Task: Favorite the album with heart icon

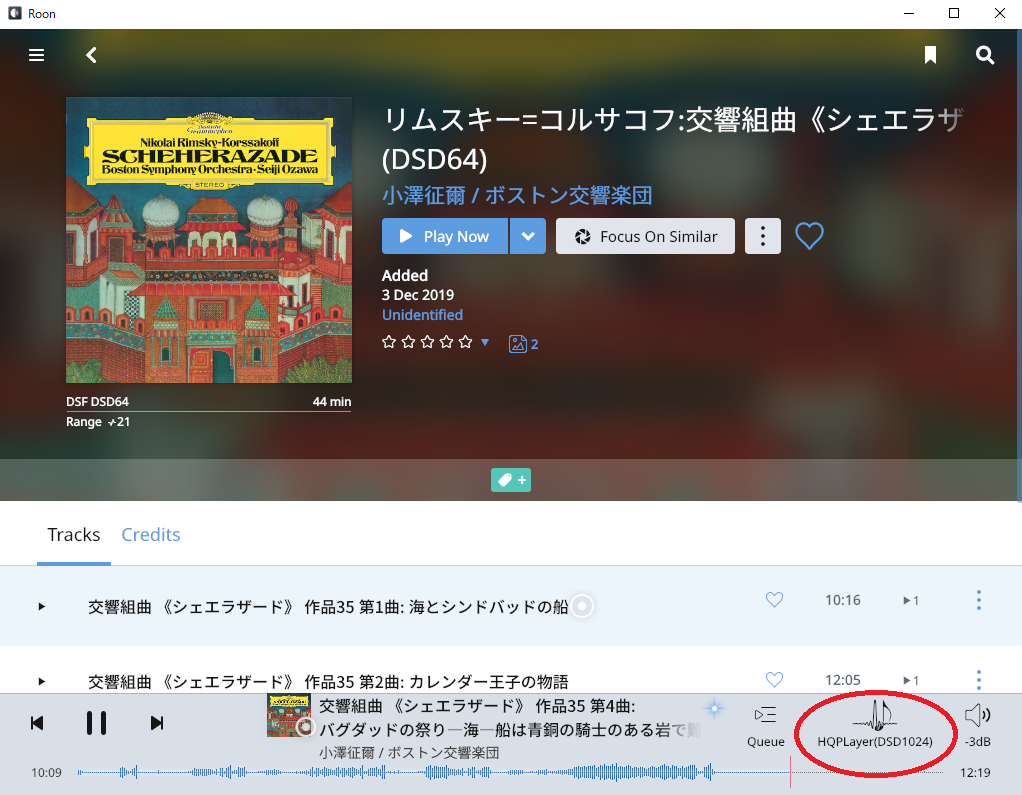Action: (809, 236)
